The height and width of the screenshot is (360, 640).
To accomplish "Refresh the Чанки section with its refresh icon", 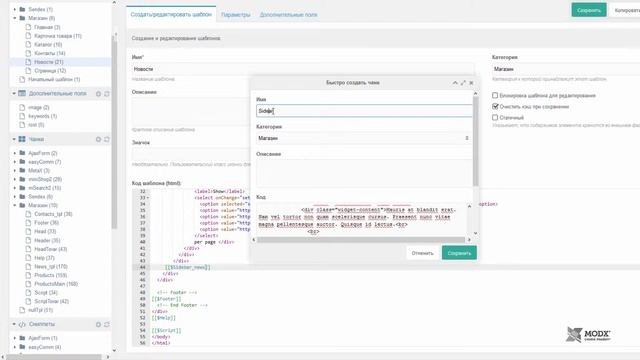I will point(107,140).
